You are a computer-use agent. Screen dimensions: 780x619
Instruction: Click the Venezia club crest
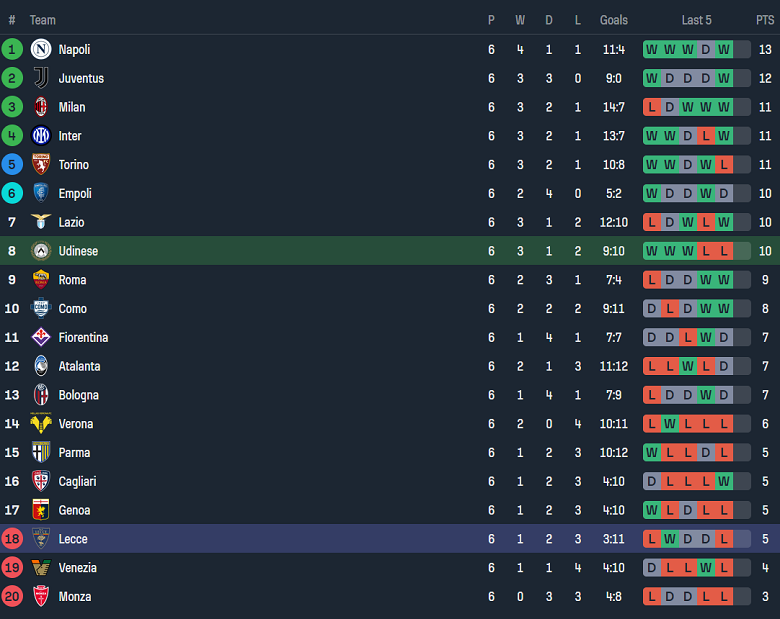coord(41,568)
